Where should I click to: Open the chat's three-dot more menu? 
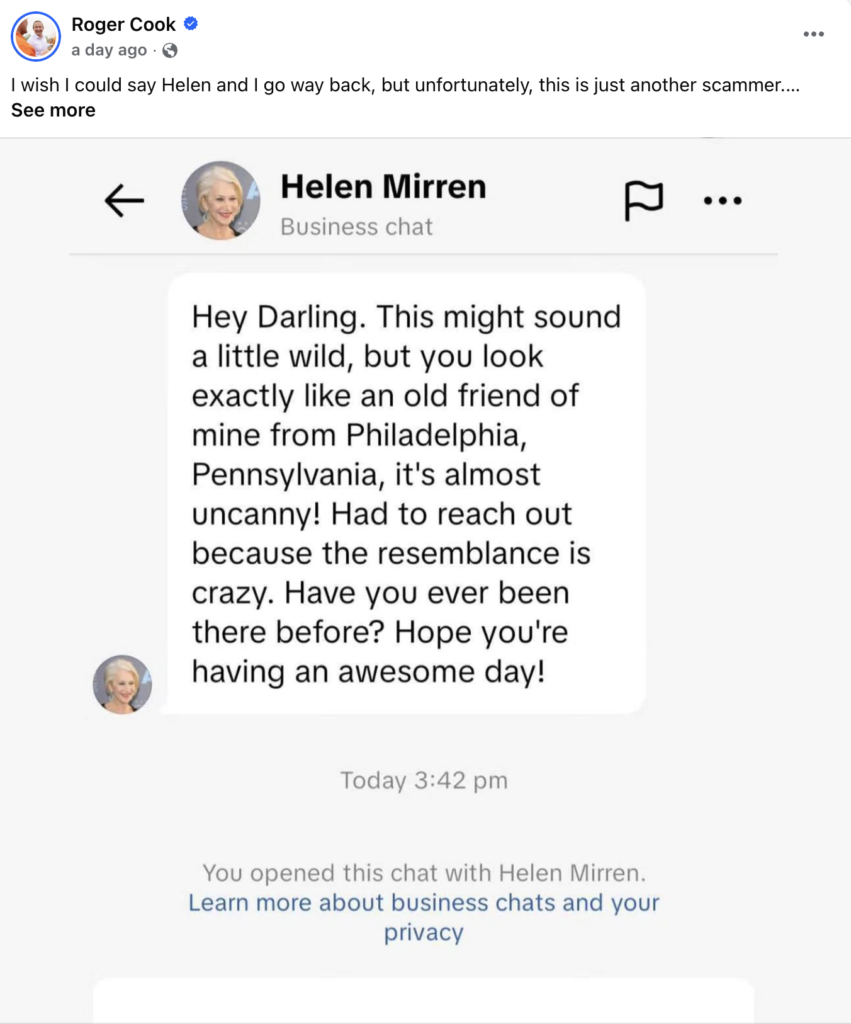(x=723, y=201)
